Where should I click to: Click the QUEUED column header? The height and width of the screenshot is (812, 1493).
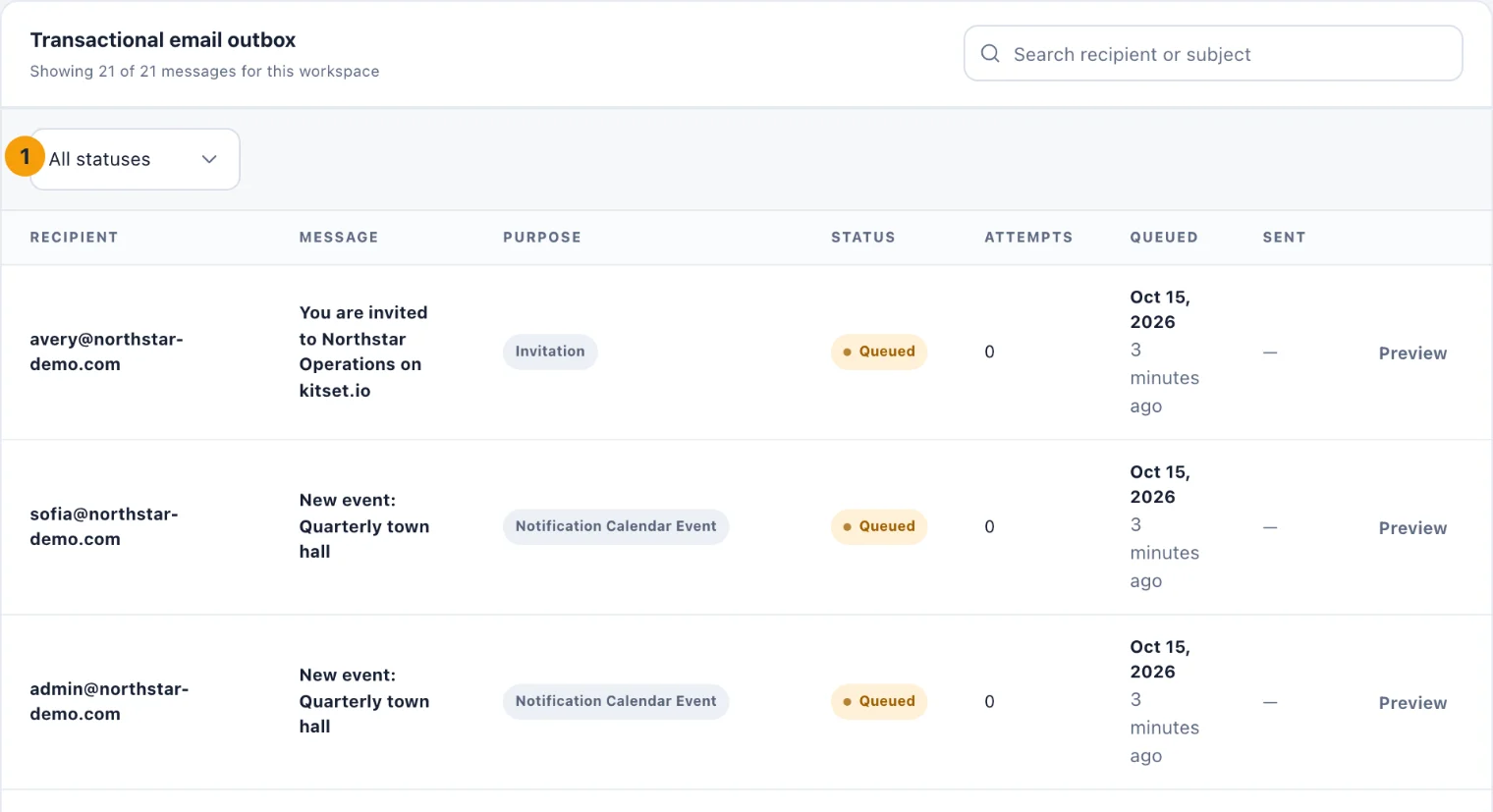click(x=1164, y=237)
